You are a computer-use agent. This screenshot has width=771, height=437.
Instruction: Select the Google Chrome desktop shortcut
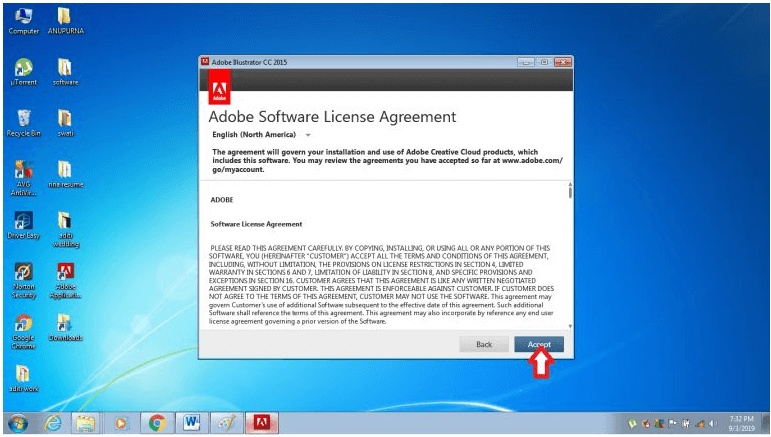point(24,332)
